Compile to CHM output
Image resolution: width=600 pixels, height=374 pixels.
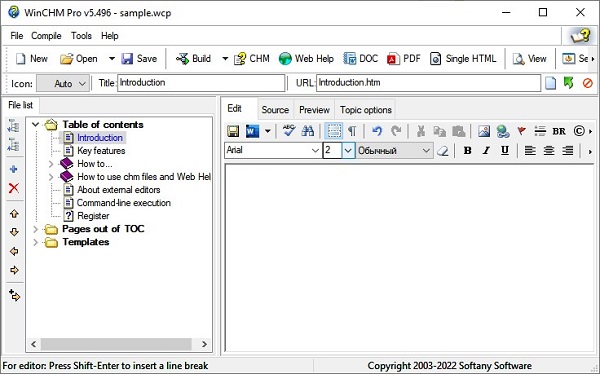251,59
